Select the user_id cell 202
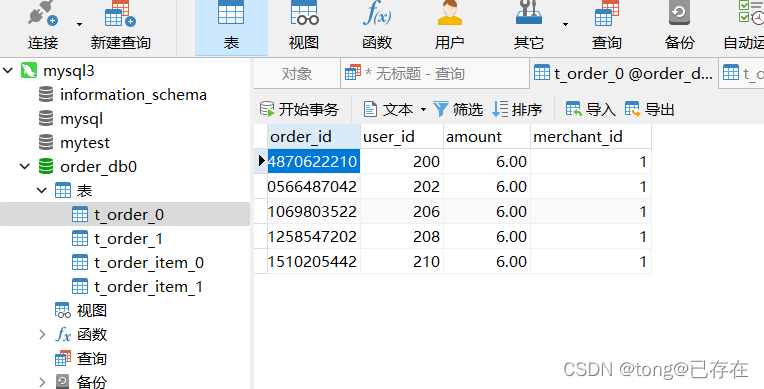 pyautogui.click(x=402, y=186)
